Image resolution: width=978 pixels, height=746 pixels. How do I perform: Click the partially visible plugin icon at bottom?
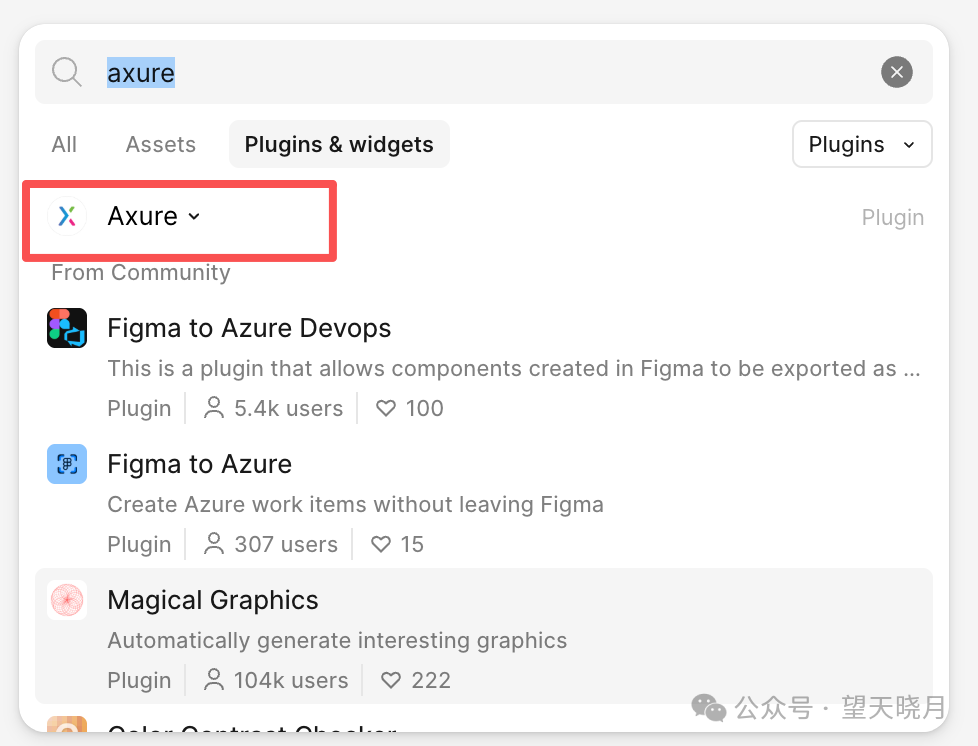coord(67,726)
